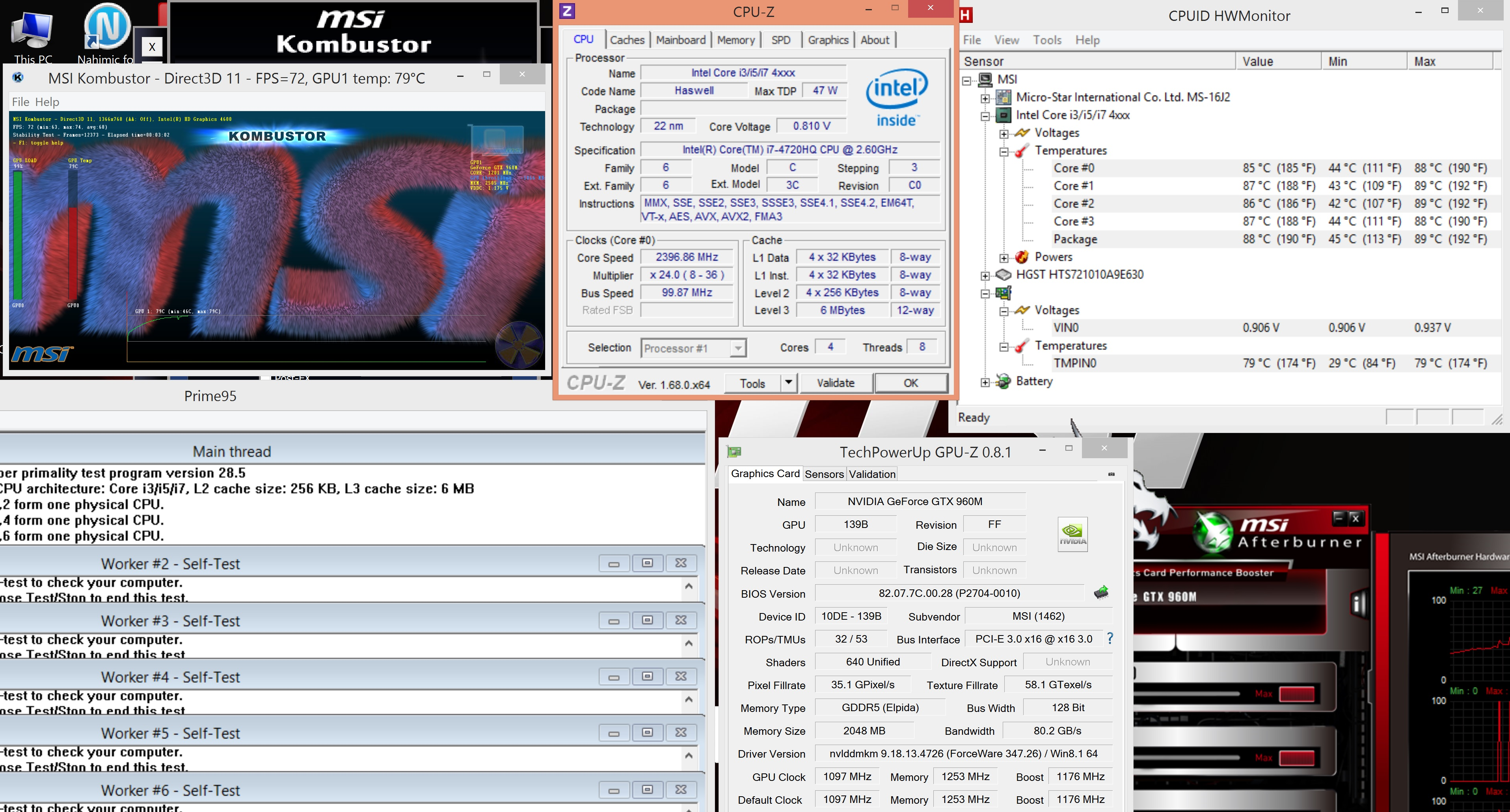Collapse CPU Temperatures node in HWMonitor
Image resolution: width=1510 pixels, height=812 pixels.
[1004, 152]
